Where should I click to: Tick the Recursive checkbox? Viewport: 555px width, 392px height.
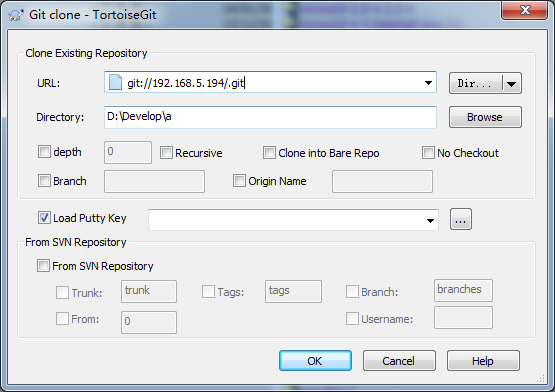coord(166,153)
